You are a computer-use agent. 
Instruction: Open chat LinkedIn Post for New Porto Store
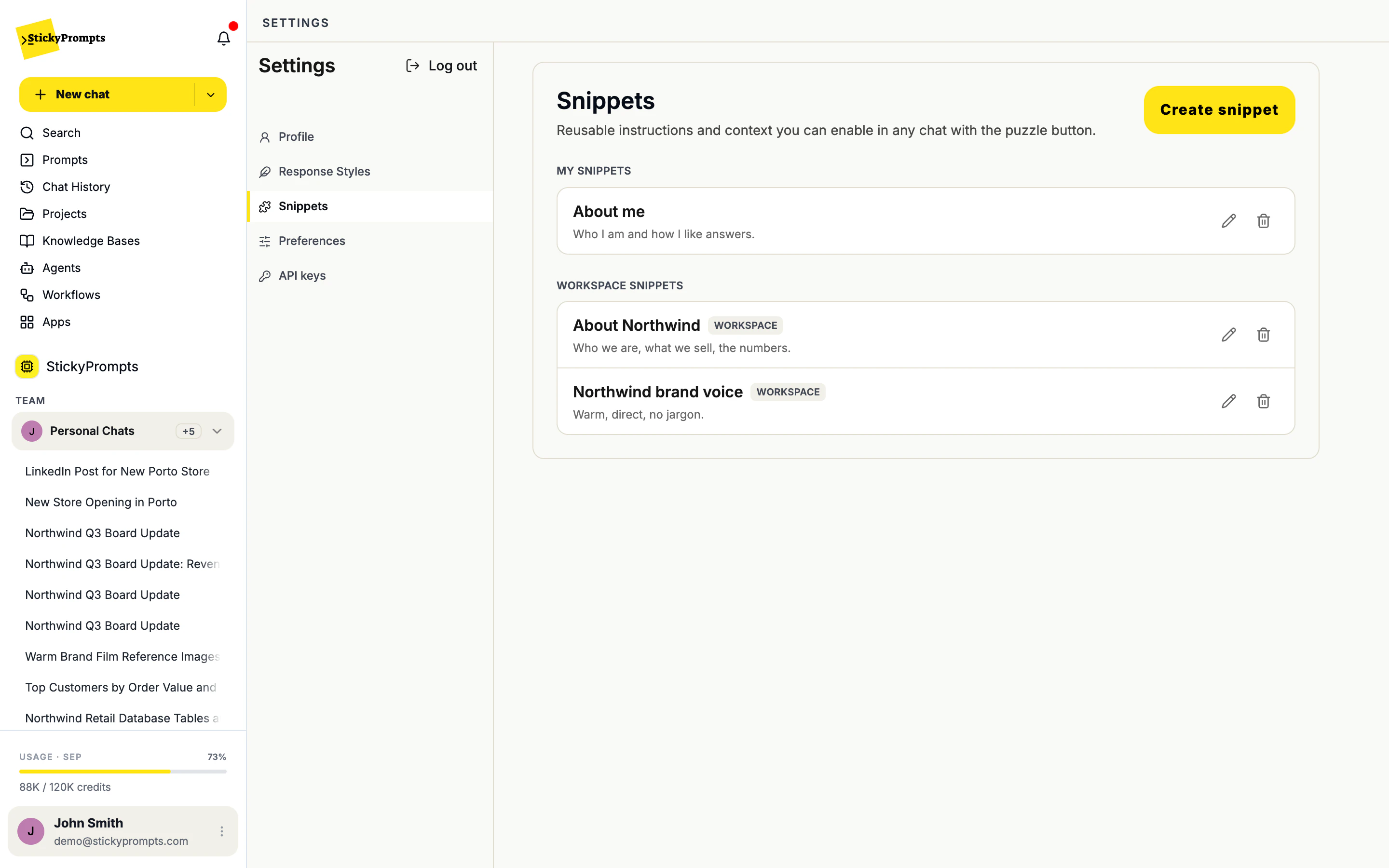point(117,471)
